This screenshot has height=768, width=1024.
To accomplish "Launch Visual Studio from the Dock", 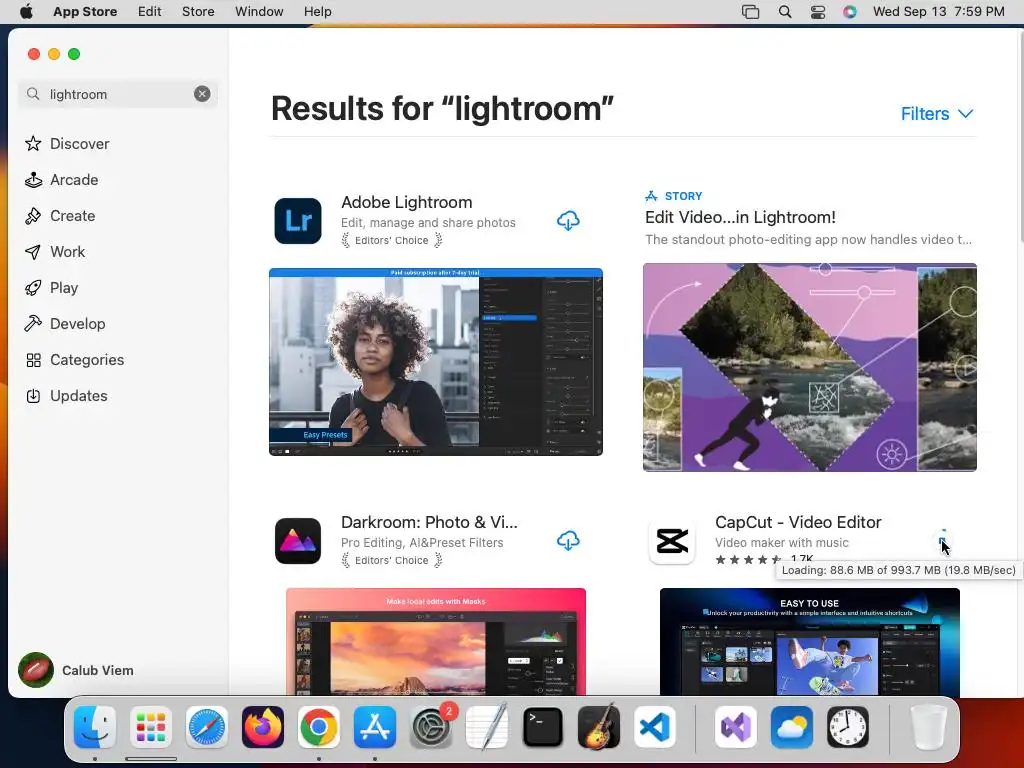I will 736,727.
